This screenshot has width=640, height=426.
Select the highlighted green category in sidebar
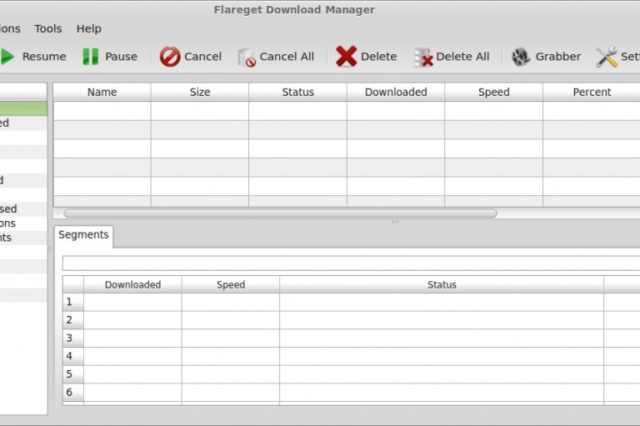pyautogui.click(x=22, y=108)
